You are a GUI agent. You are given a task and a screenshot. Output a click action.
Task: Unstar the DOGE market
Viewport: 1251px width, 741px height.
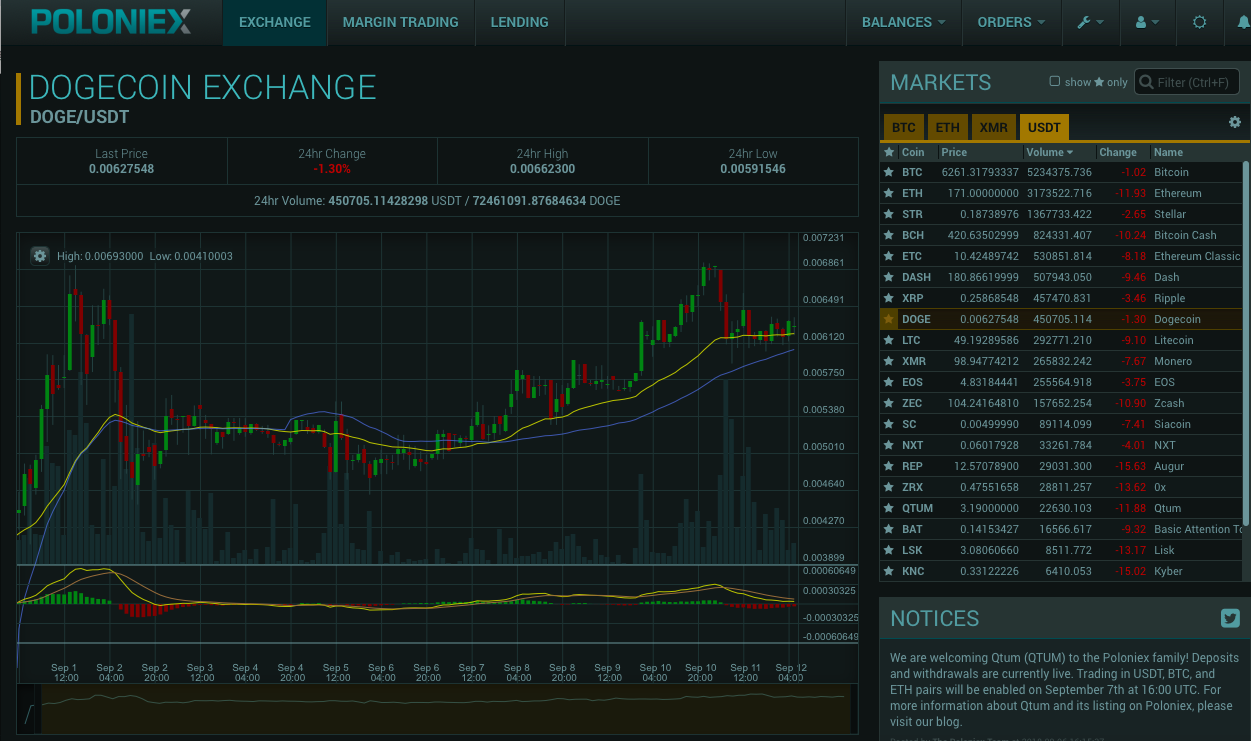(x=888, y=319)
